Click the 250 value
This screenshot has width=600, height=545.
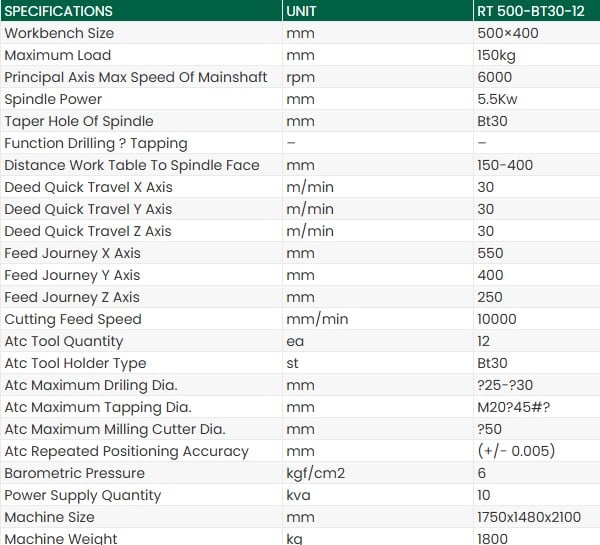pyautogui.click(x=490, y=297)
